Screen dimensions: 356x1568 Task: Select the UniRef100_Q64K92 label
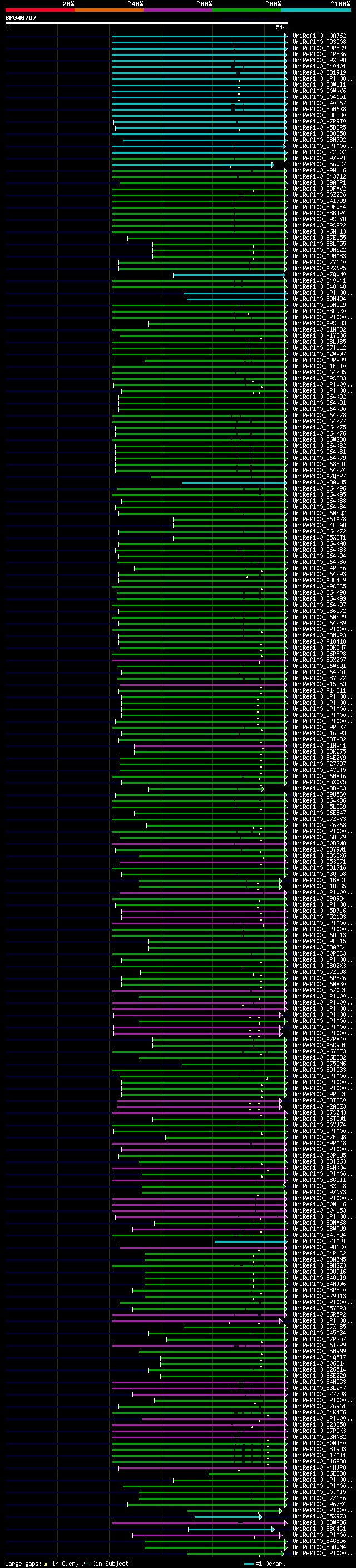pyautogui.click(x=319, y=397)
